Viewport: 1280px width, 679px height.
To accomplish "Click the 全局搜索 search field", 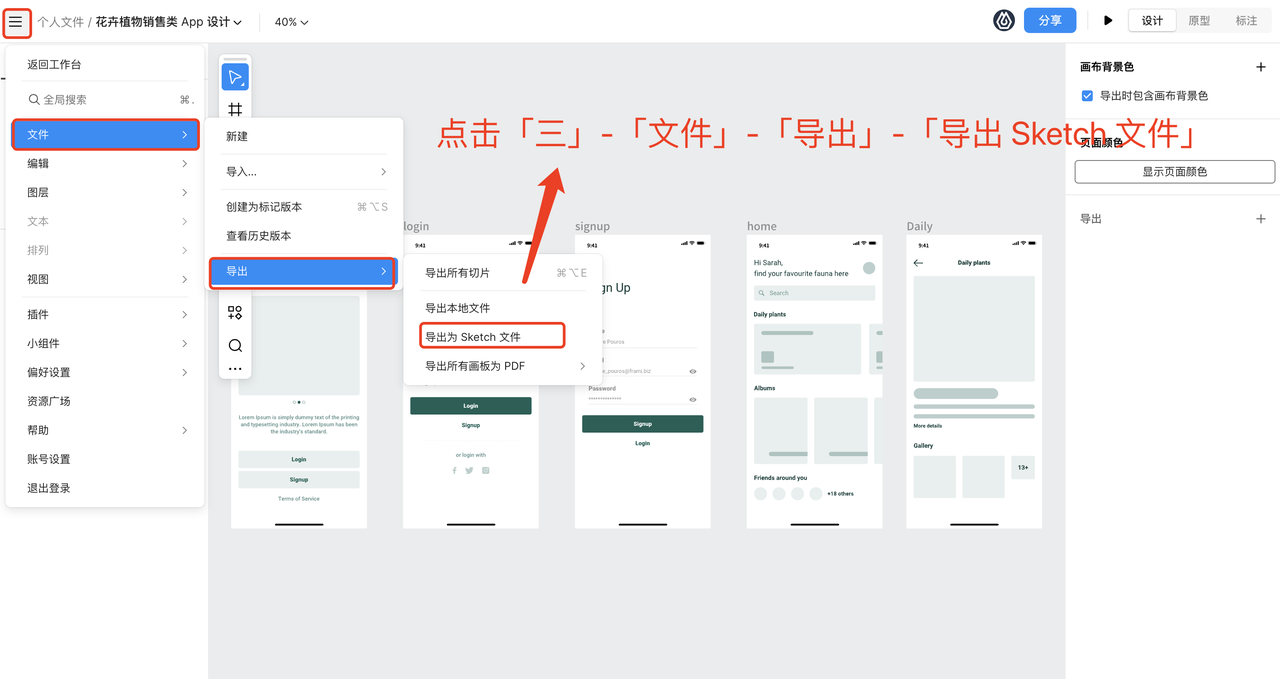I will [100, 100].
